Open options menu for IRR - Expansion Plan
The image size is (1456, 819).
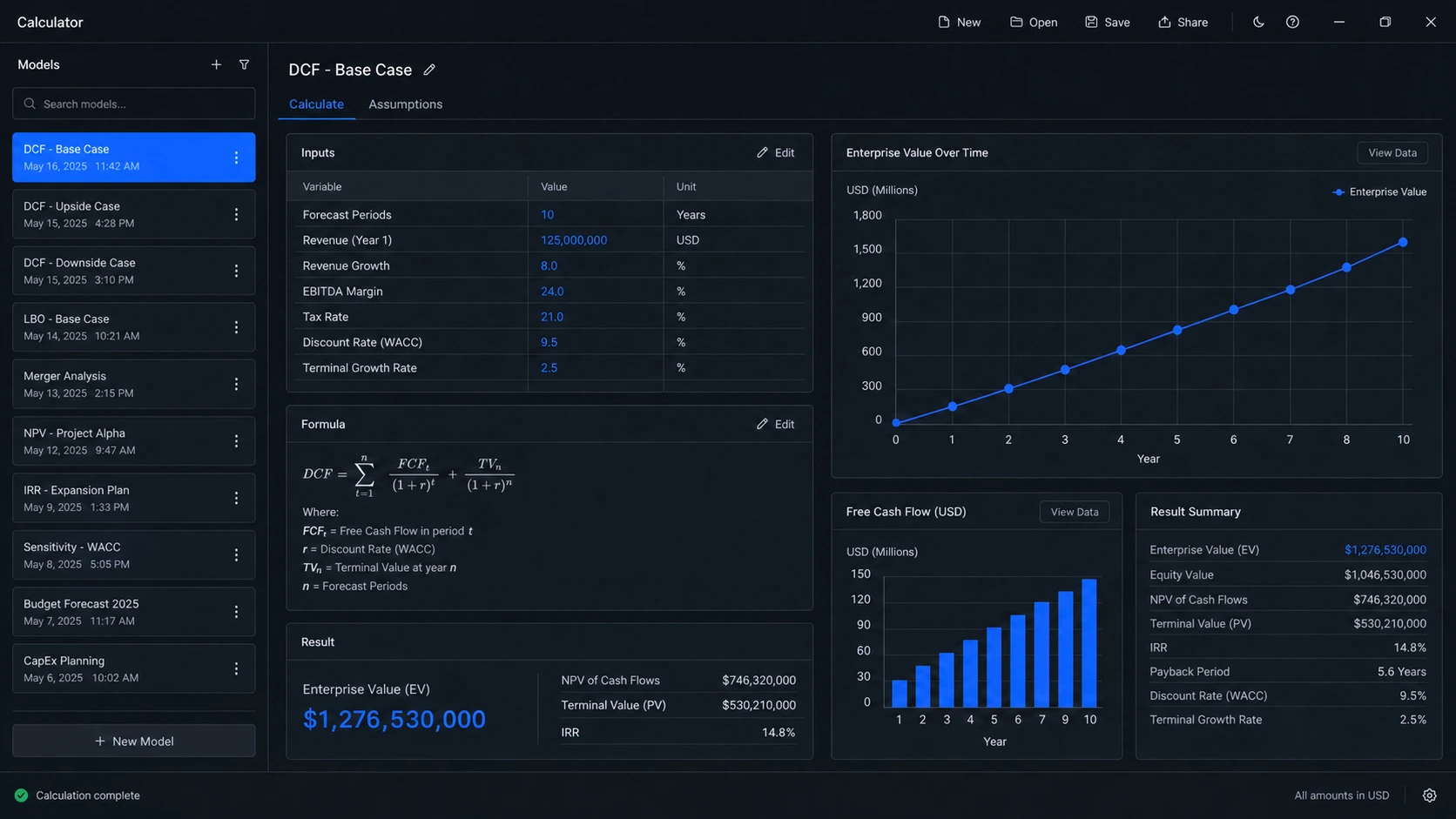[x=236, y=498]
